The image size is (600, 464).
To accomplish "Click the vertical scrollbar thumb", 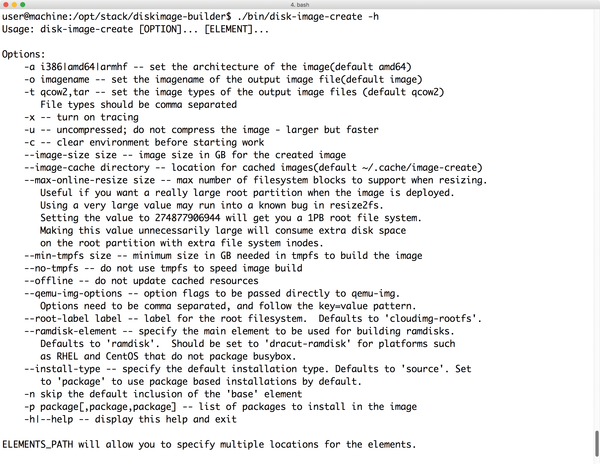I will click(595, 441).
